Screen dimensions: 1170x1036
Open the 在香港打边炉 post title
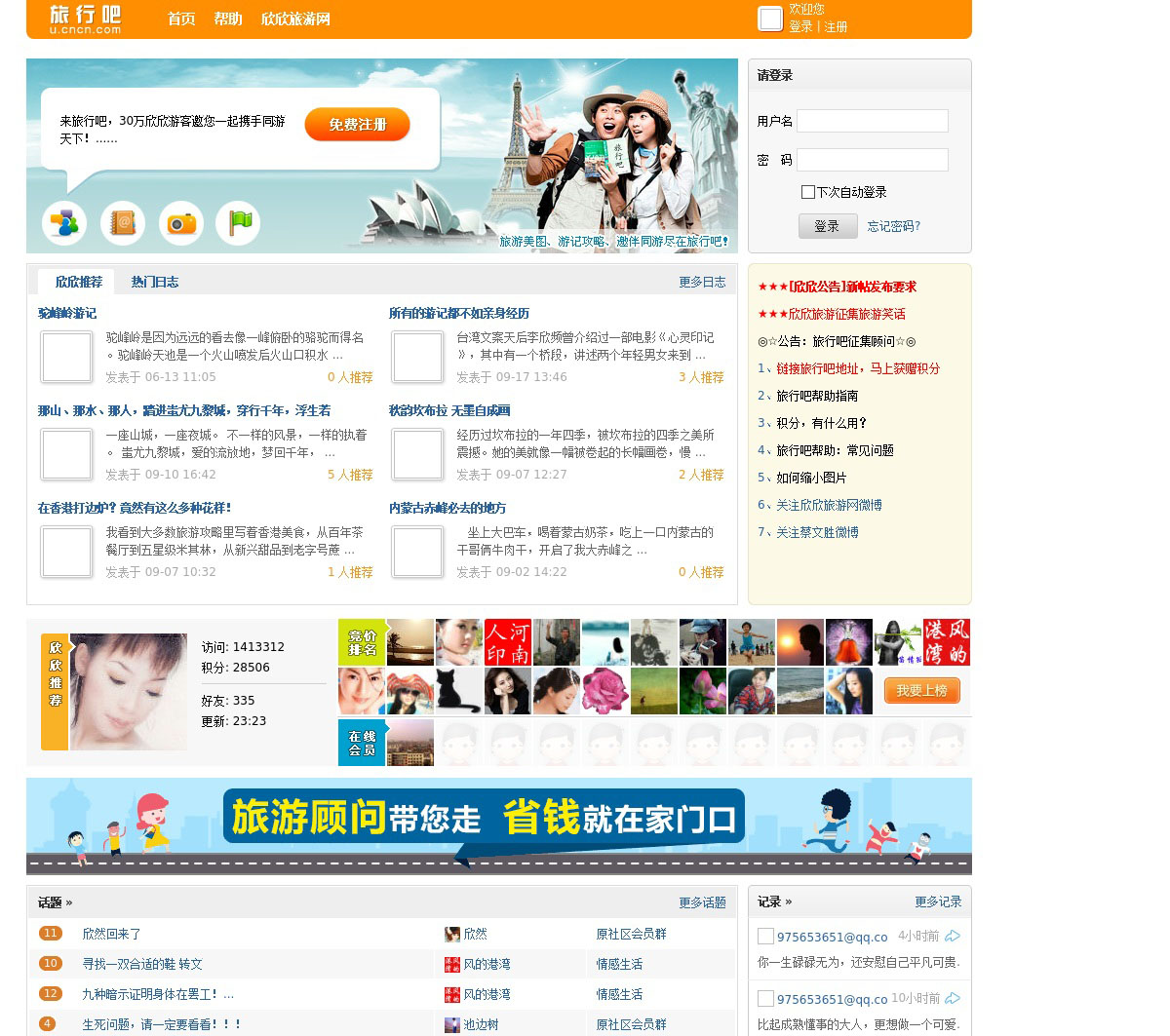[x=135, y=508]
